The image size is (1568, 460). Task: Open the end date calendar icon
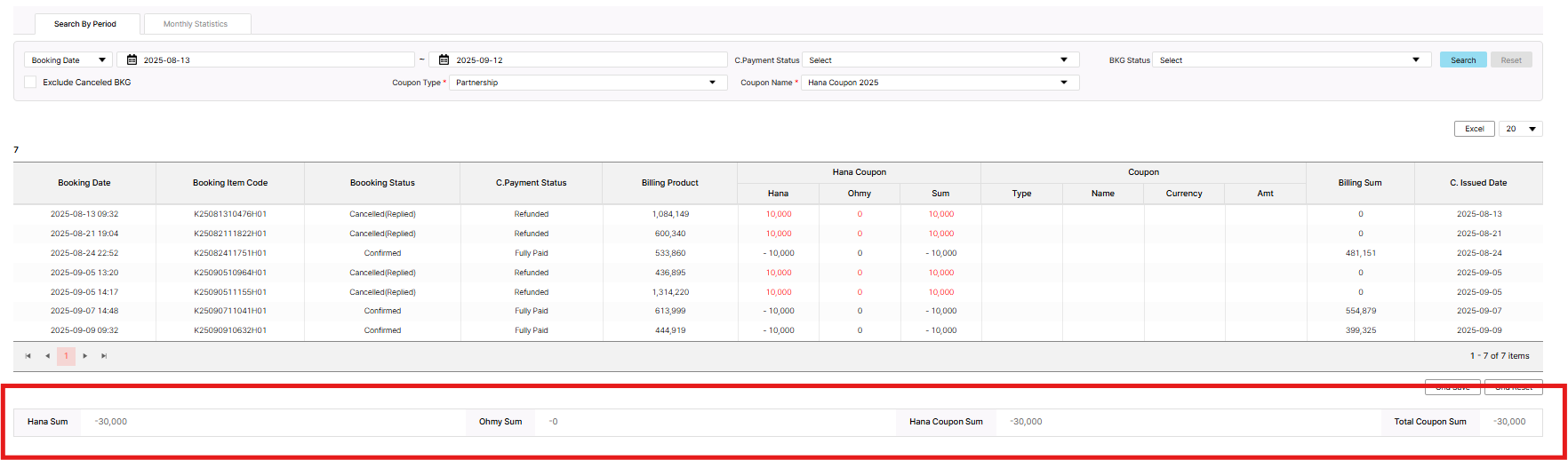444,60
